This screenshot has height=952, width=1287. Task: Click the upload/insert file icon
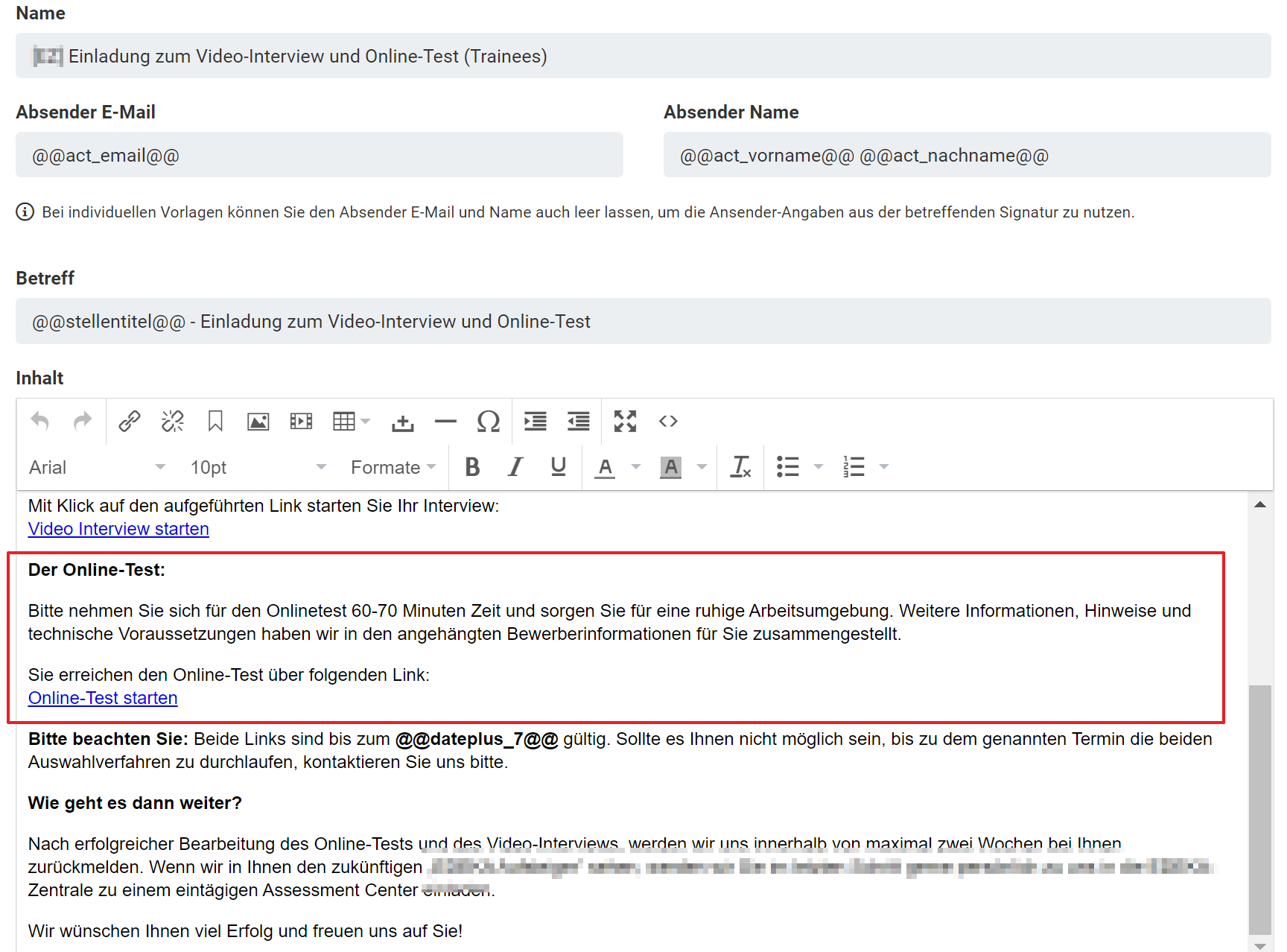pyautogui.click(x=403, y=422)
